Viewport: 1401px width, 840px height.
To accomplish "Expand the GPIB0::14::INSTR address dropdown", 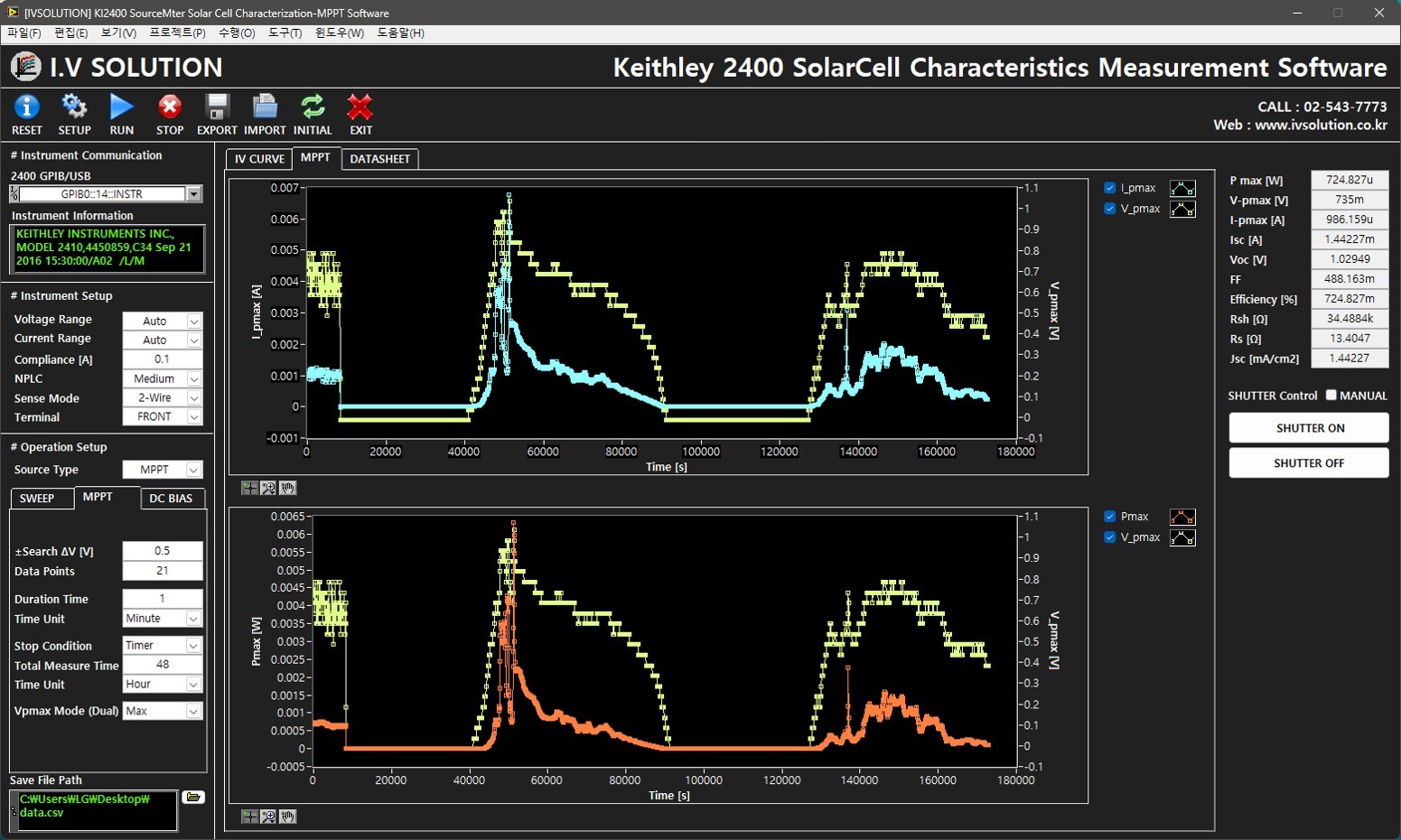I will 193,194.
